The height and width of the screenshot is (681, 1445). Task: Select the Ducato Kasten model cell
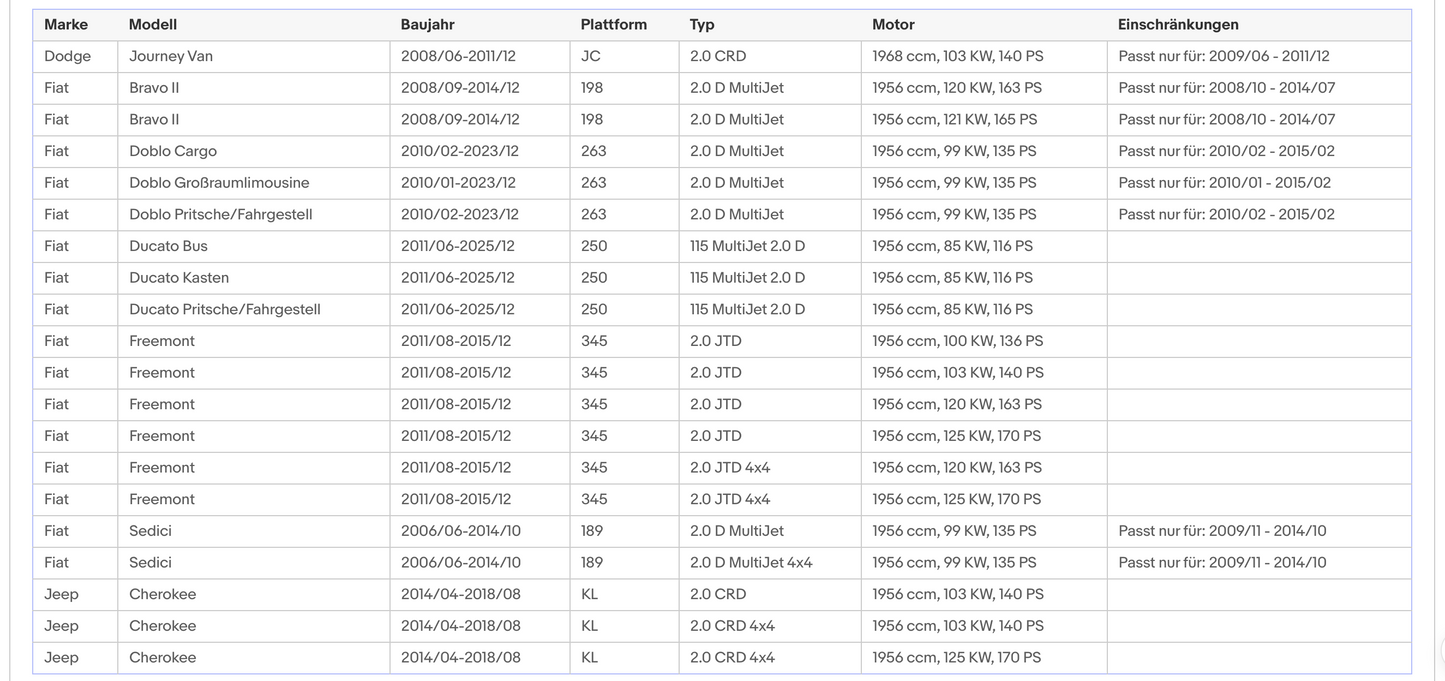(x=254, y=278)
